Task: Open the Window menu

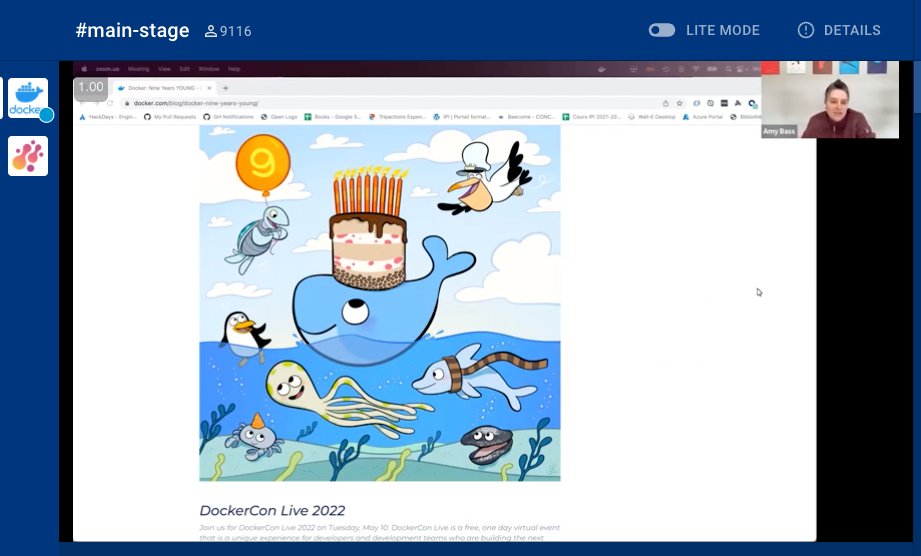Action: pos(209,69)
